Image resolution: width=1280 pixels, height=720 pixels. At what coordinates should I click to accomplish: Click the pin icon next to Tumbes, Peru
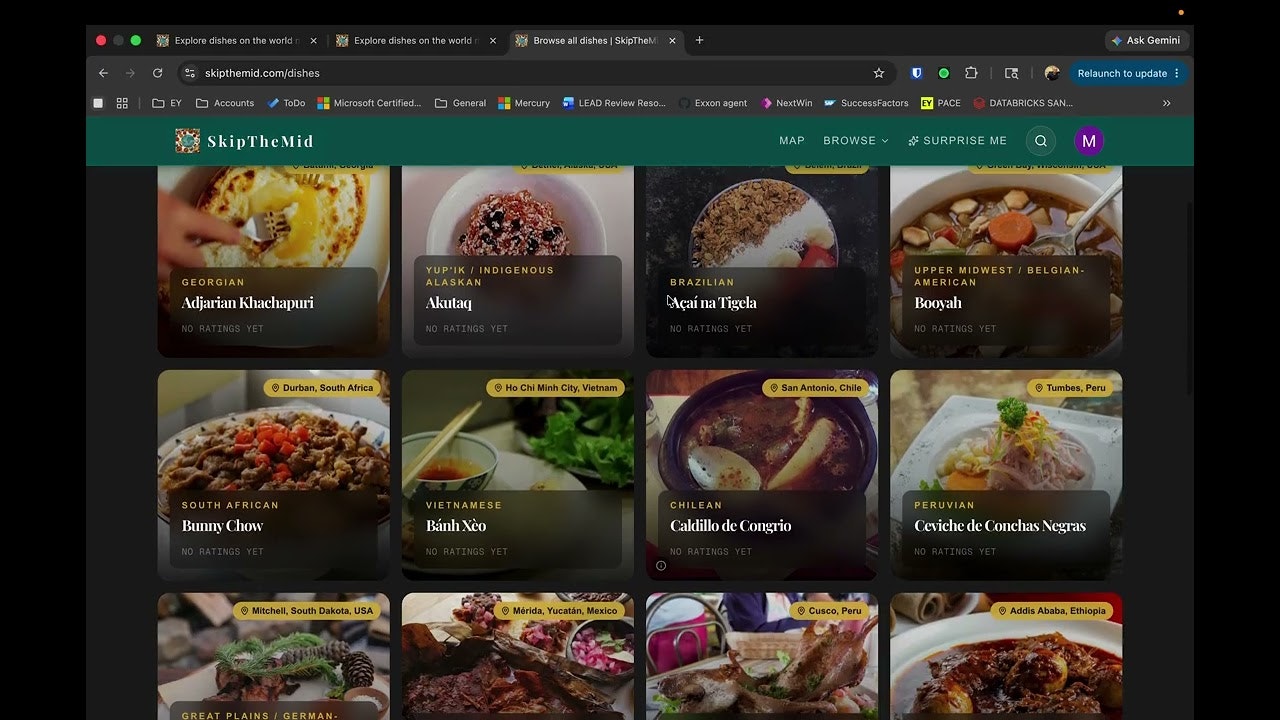tap(1039, 388)
